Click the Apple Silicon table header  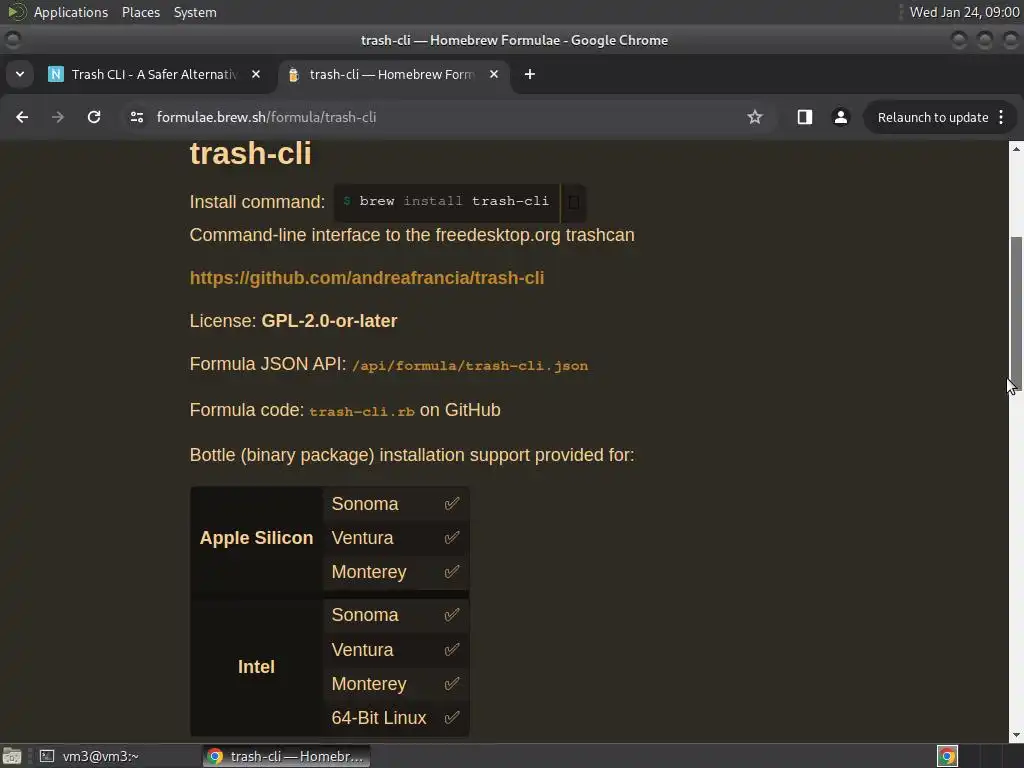(x=256, y=538)
